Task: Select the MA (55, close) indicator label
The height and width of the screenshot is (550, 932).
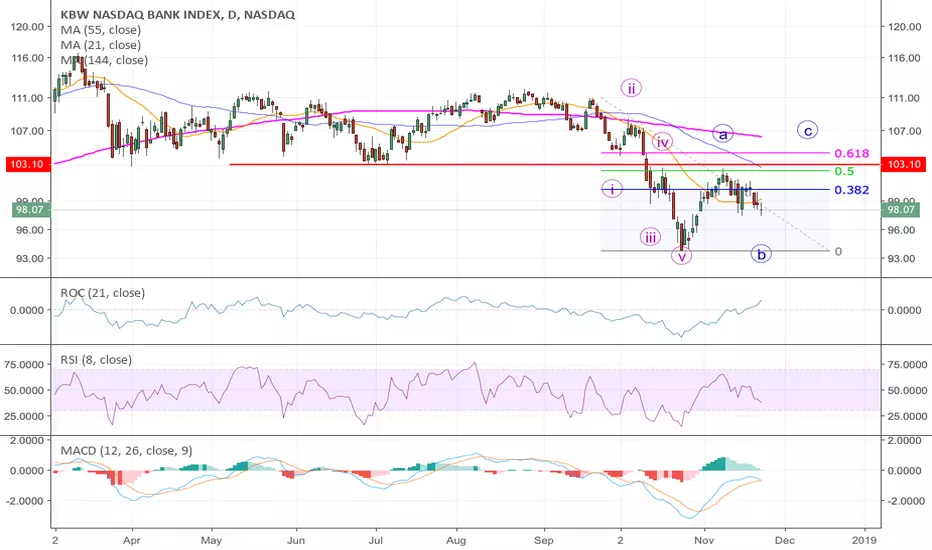Action: [100, 30]
